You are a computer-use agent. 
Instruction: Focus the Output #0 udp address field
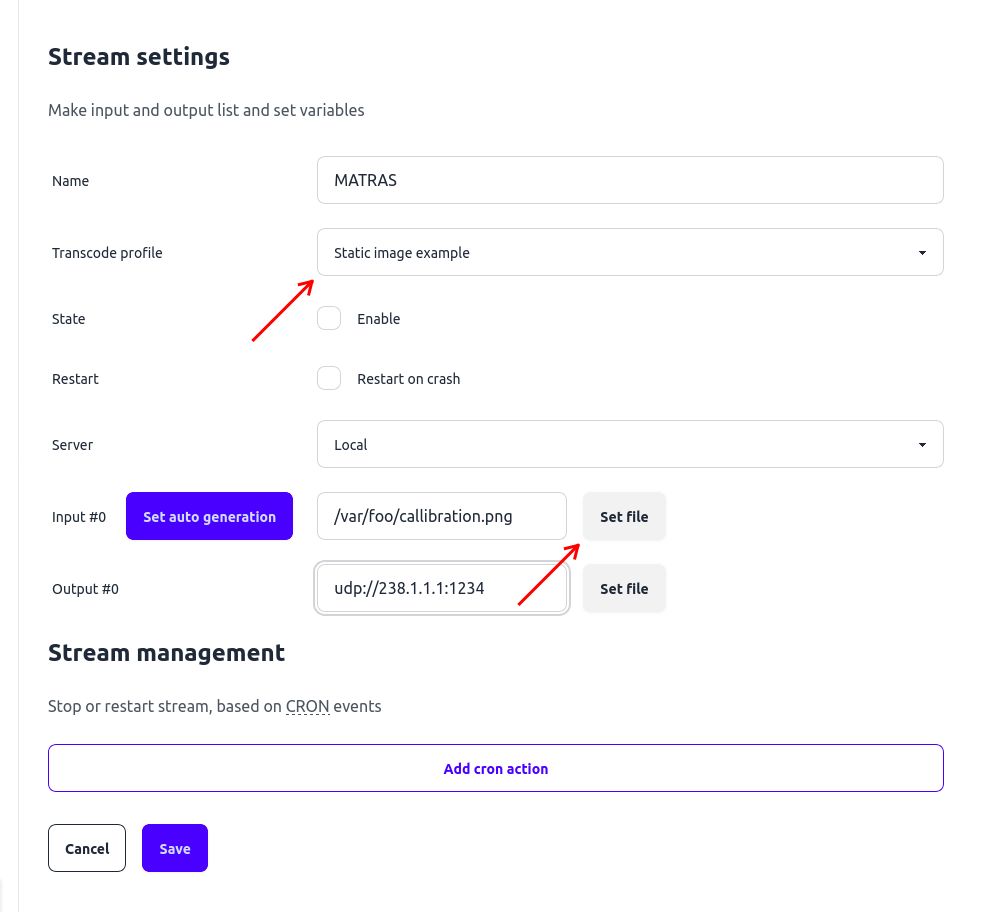tap(441, 588)
